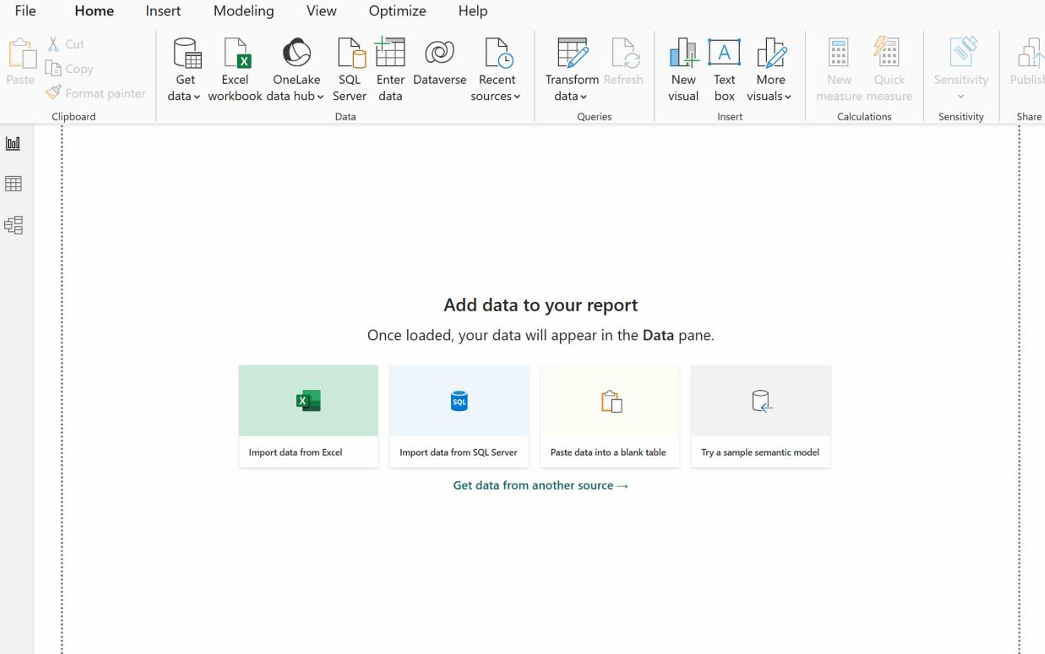Pick the Try a sample semantic model card
Viewport: 1045px width, 654px height.
(x=760, y=416)
